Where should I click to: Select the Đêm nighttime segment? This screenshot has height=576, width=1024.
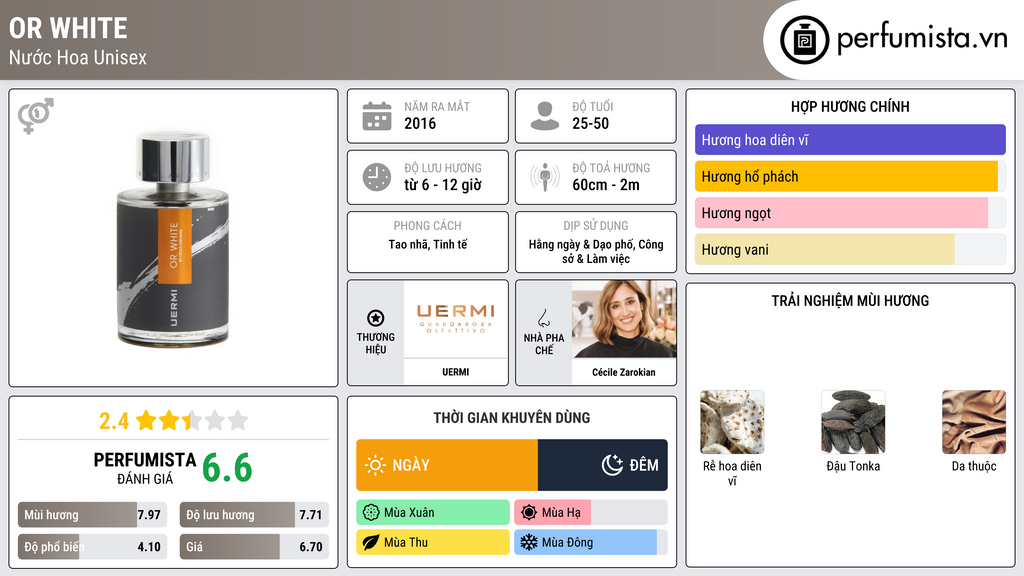(x=603, y=465)
